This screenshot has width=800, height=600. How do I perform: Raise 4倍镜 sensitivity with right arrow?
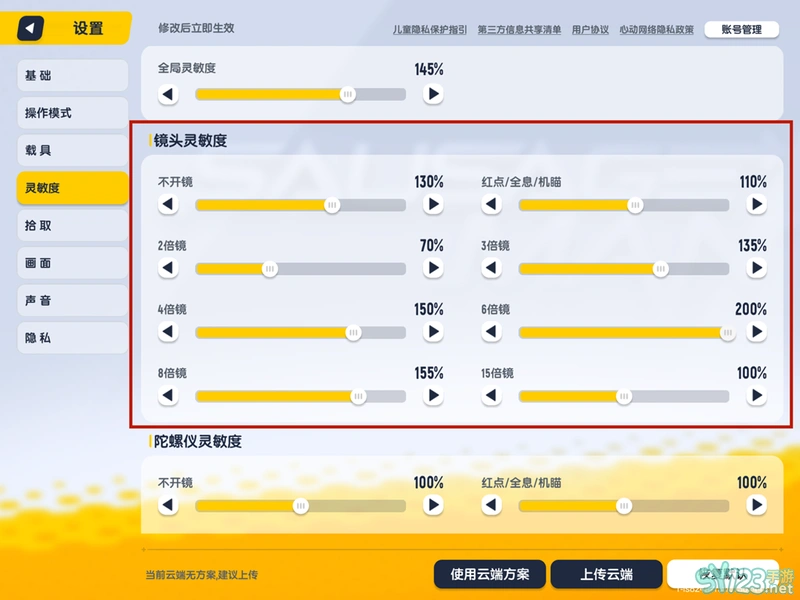coord(433,333)
